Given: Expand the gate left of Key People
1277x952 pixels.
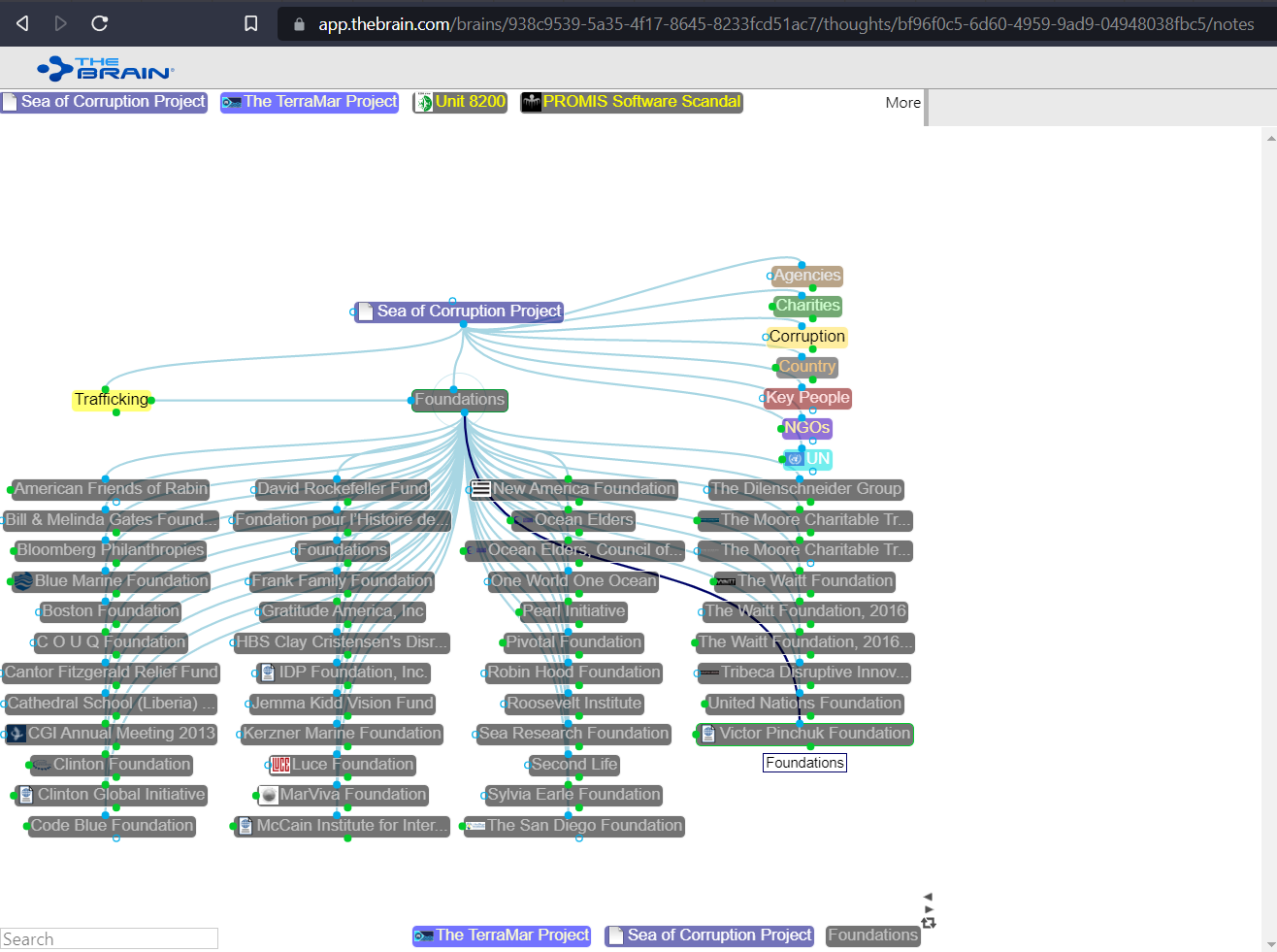Looking at the screenshot, I should point(763,398).
